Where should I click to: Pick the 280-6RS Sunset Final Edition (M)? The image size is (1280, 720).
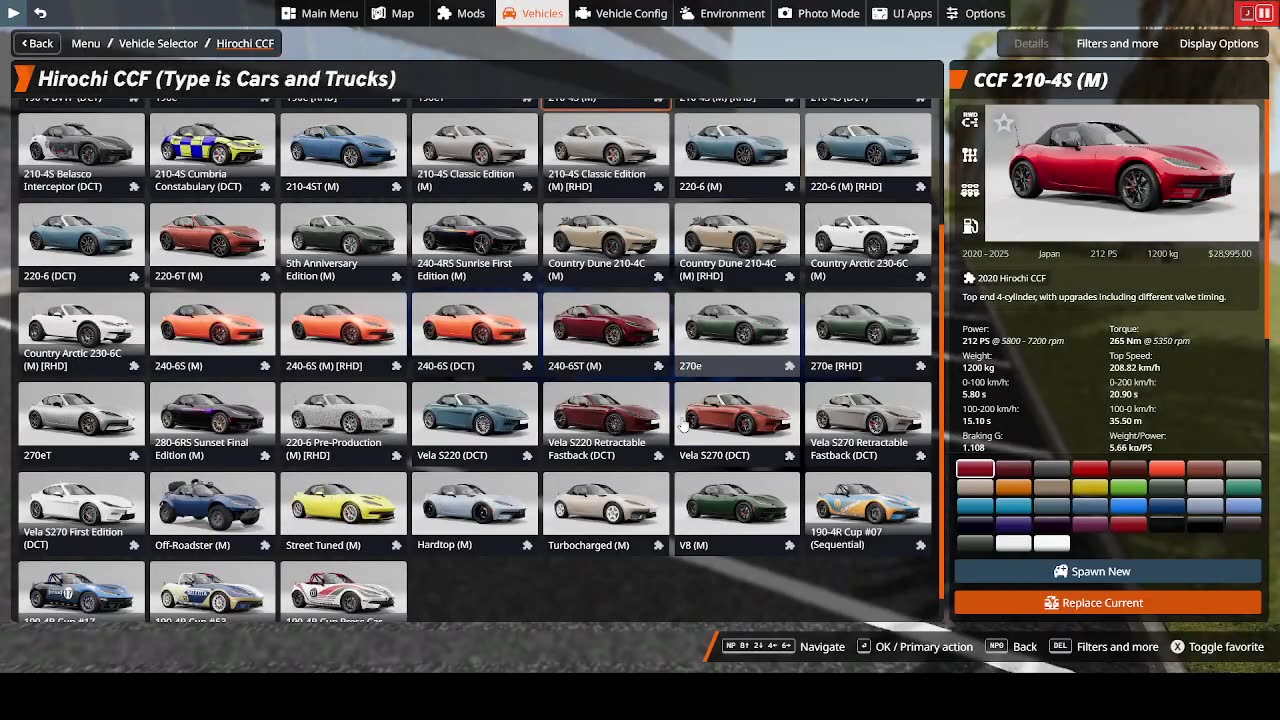212,422
